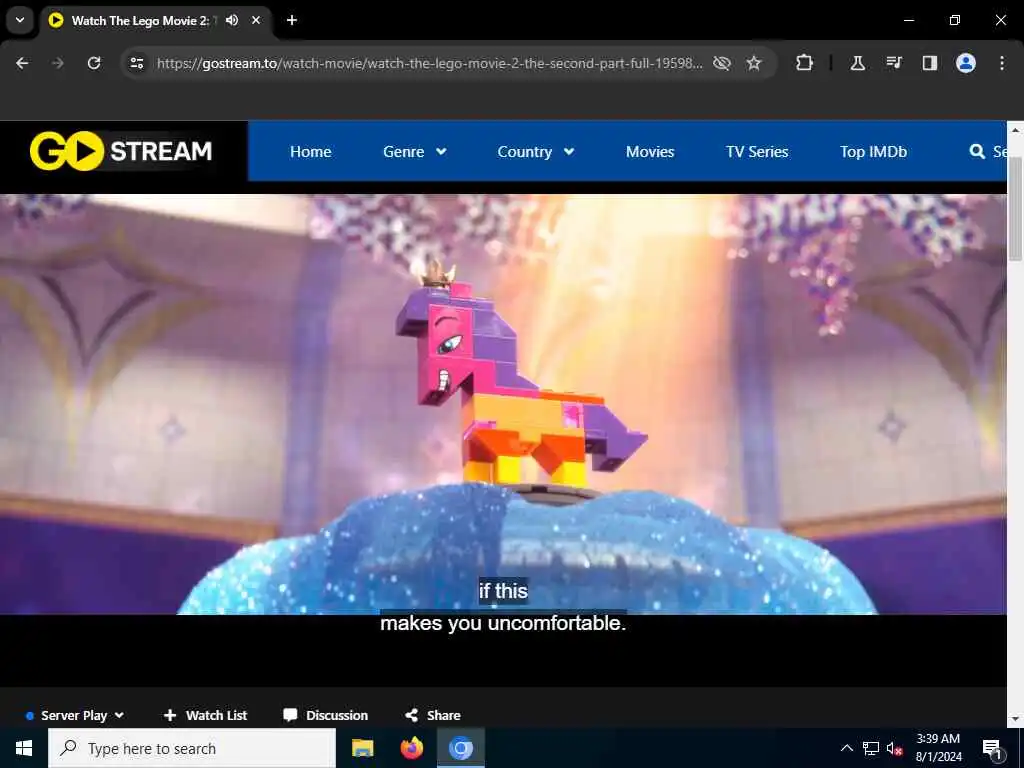Open the Server Play dropdown

click(x=74, y=715)
